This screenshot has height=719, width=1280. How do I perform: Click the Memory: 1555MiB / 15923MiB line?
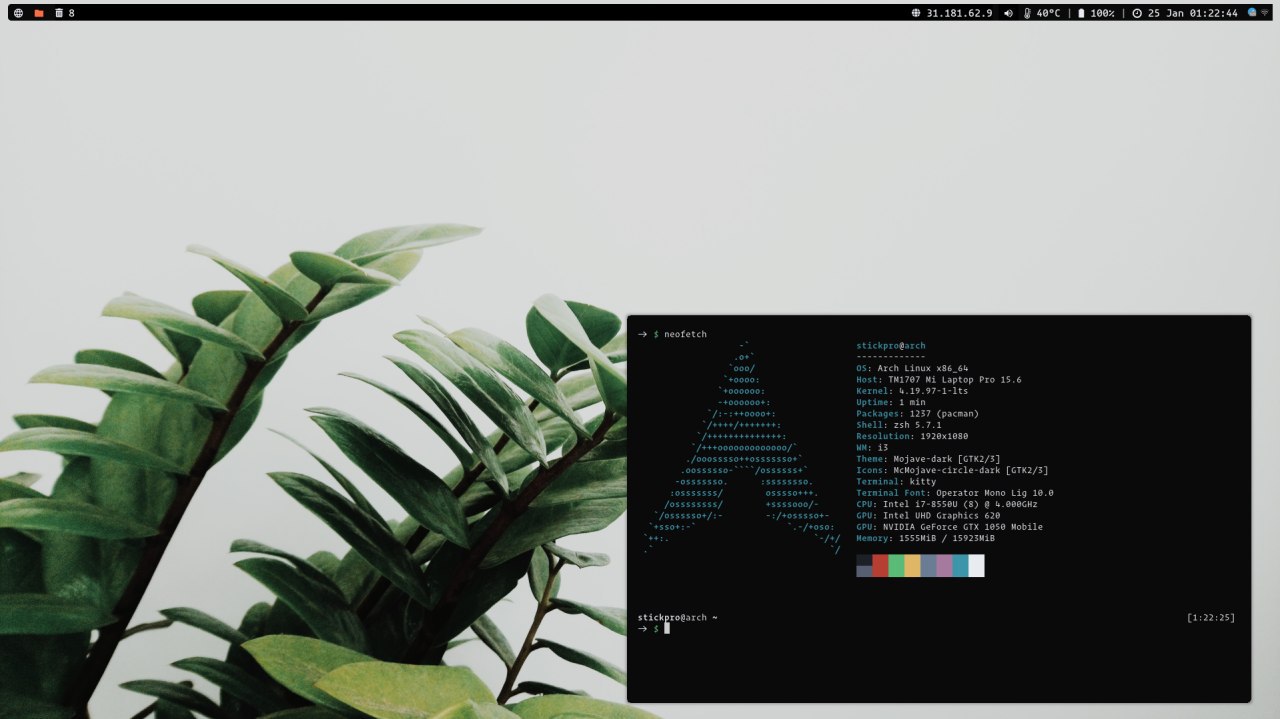pyautogui.click(x=925, y=538)
